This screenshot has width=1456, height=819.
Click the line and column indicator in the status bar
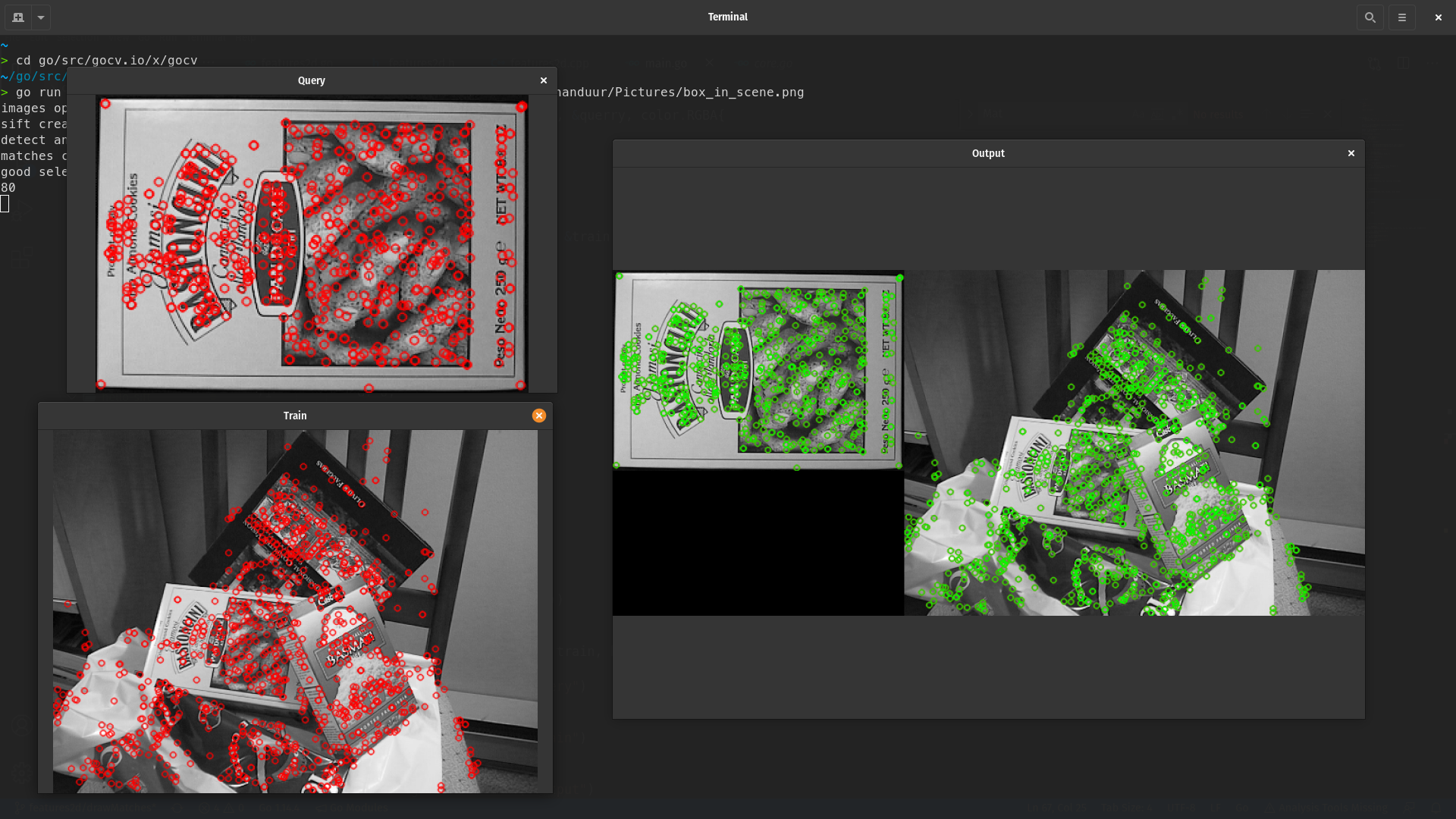(1056, 809)
